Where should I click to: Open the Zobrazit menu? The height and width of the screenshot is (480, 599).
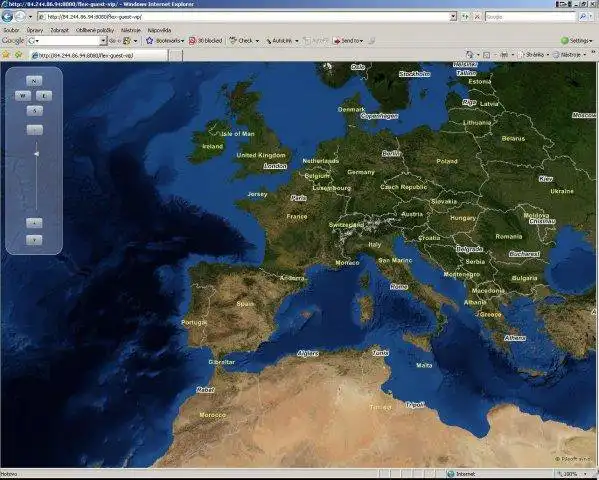coord(60,30)
